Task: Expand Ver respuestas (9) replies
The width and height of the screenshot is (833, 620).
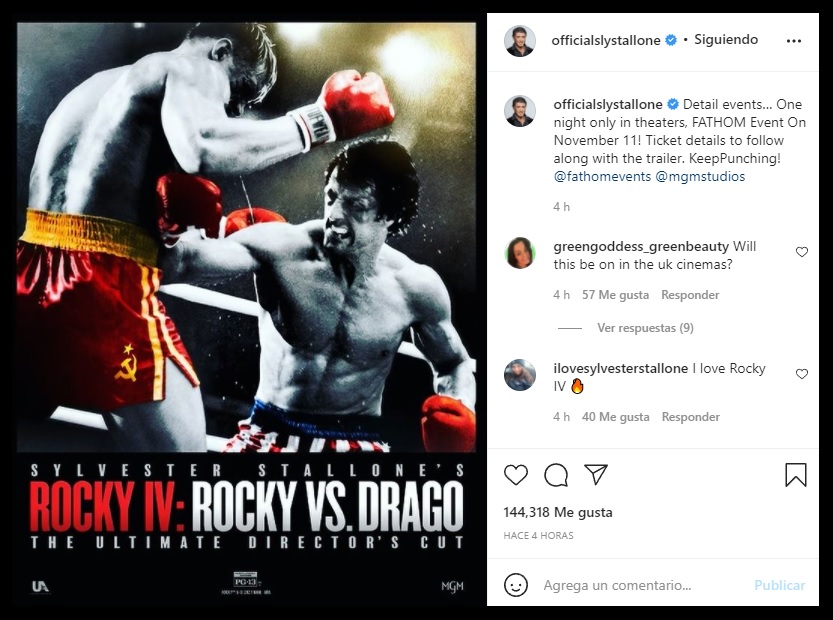Action: [x=645, y=328]
